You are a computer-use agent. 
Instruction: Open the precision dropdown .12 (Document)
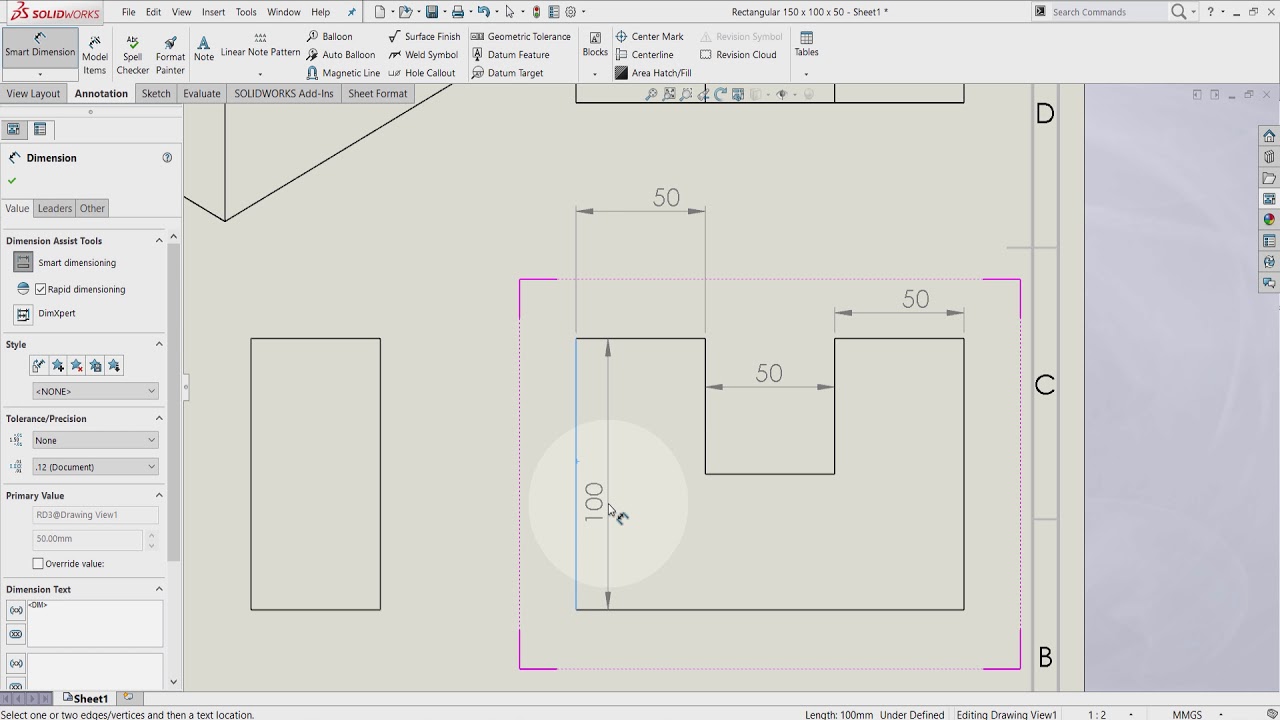(x=95, y=467)
